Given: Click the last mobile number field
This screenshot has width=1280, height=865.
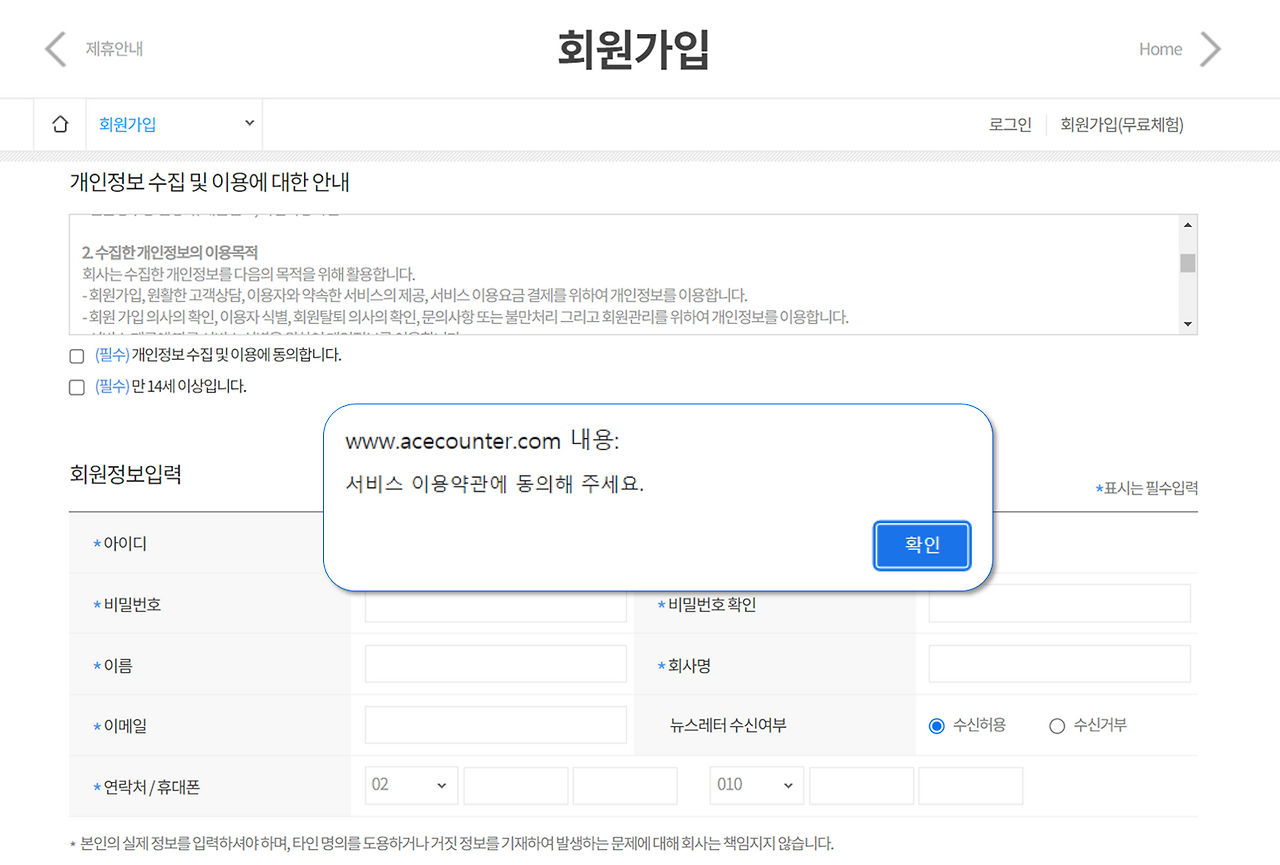Looking at the screenshot, I should 971,785.
